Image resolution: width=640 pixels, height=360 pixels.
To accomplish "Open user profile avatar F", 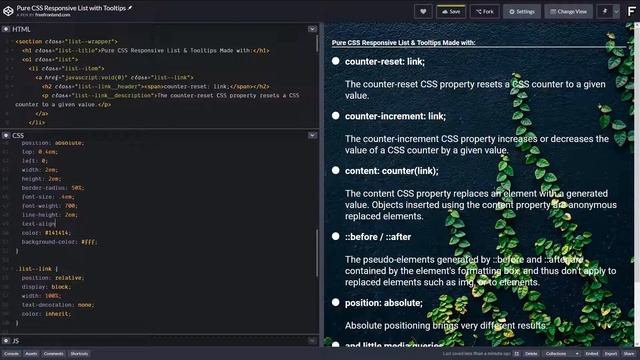I will point(631,11).
